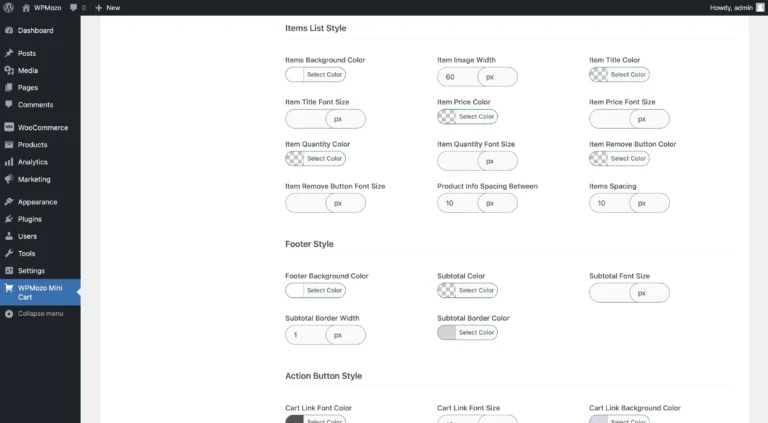Click the Action Button Style heading

point(323,376)
